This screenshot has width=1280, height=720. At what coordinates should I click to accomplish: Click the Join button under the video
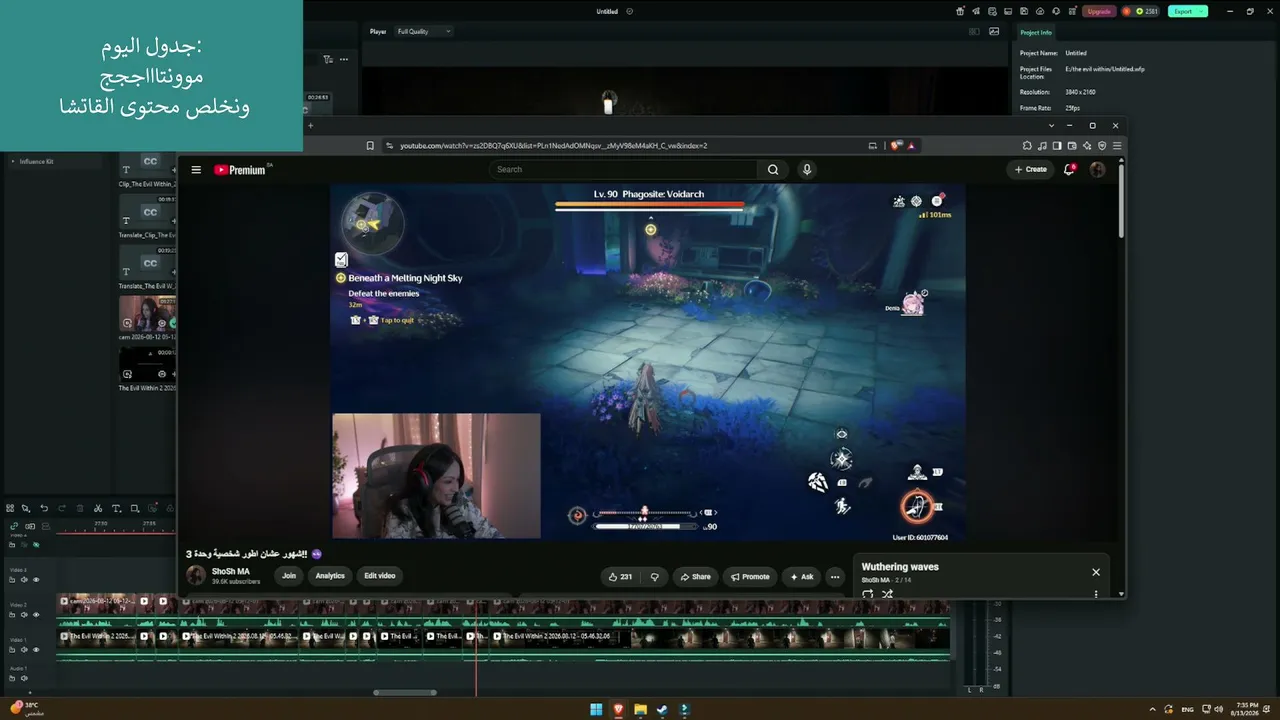[x=289, y=576]
